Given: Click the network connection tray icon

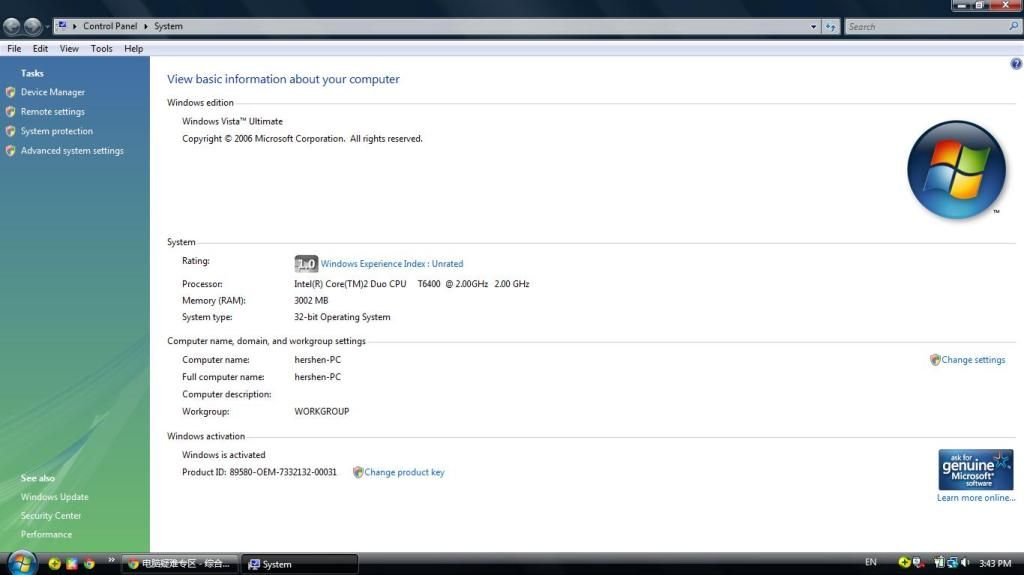Looking at the screenshot, I should click(952, 563).
